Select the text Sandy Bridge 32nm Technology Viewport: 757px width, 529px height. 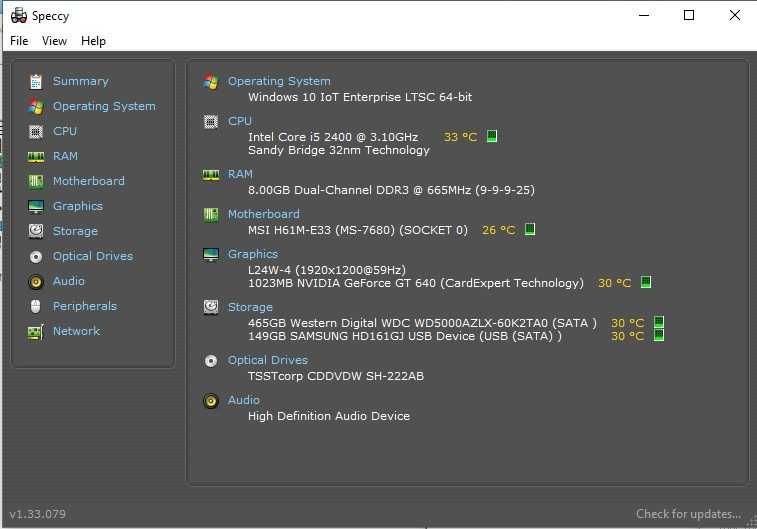338,150
